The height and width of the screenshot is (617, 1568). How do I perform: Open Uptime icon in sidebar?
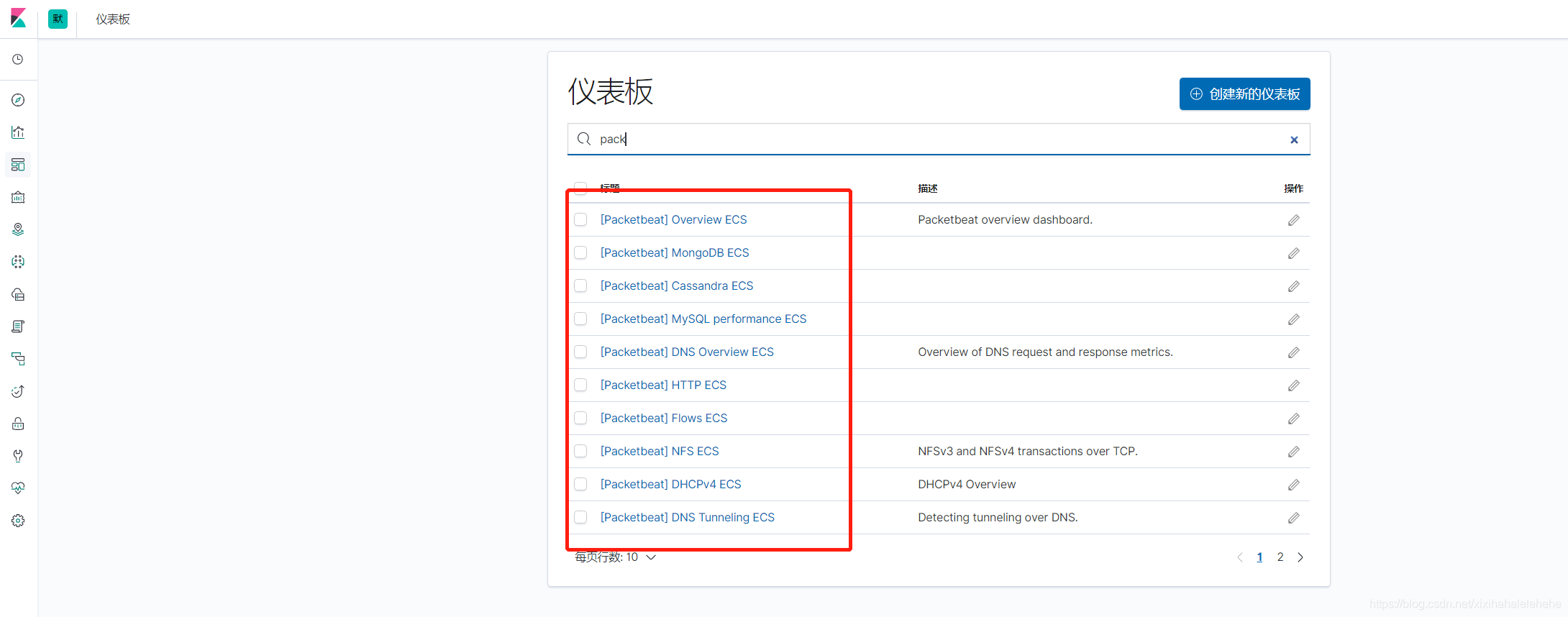18,391
